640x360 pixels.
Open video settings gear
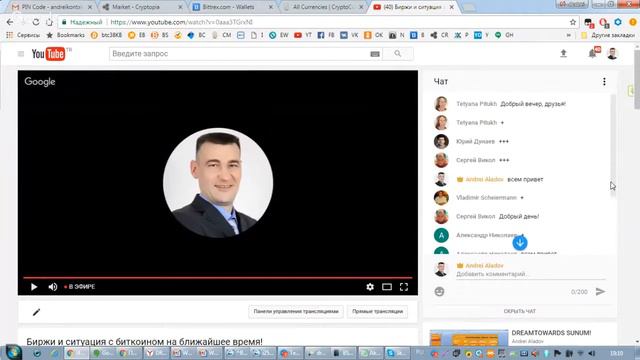point(370,287)
